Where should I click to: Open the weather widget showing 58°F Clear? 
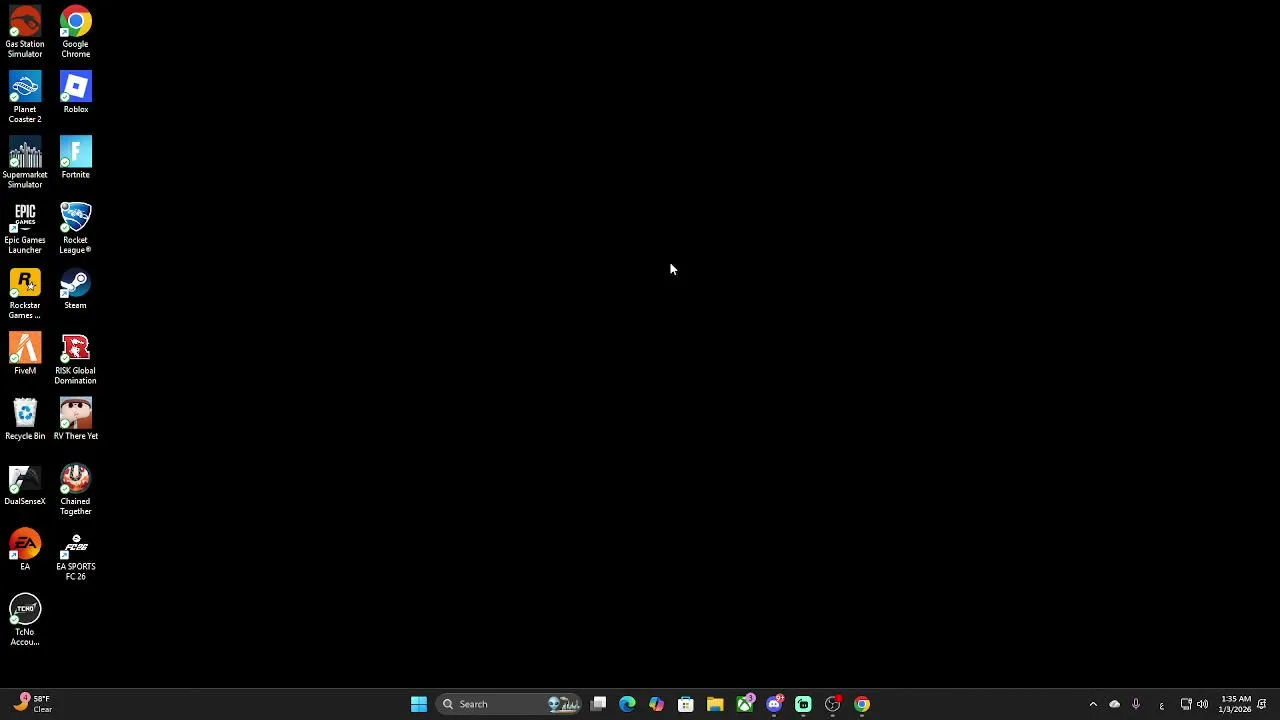[x=33, y=704]
